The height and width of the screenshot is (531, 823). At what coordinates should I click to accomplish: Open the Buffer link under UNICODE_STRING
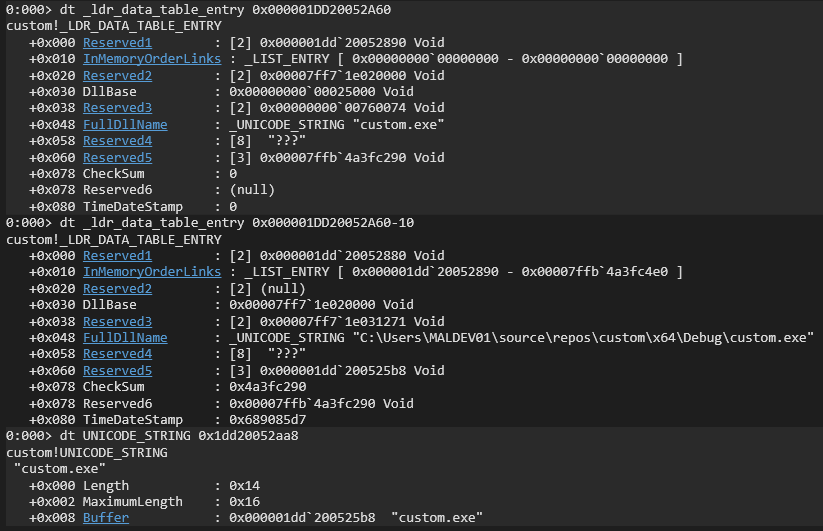106,518
